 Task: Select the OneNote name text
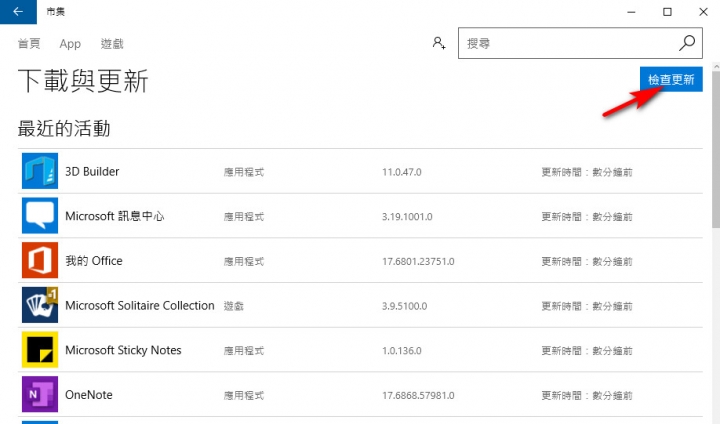click(89, 395)
